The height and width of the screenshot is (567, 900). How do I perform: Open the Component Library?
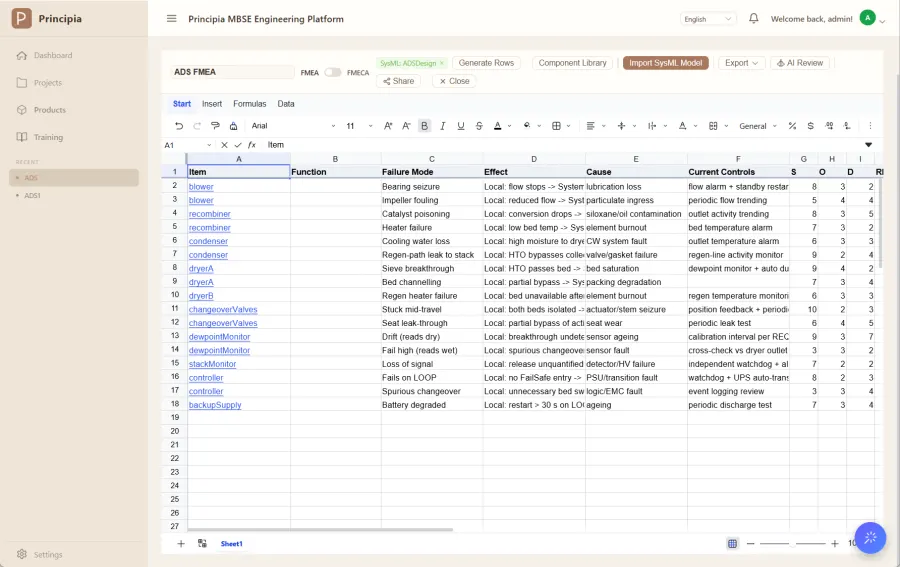coord(572,63)
